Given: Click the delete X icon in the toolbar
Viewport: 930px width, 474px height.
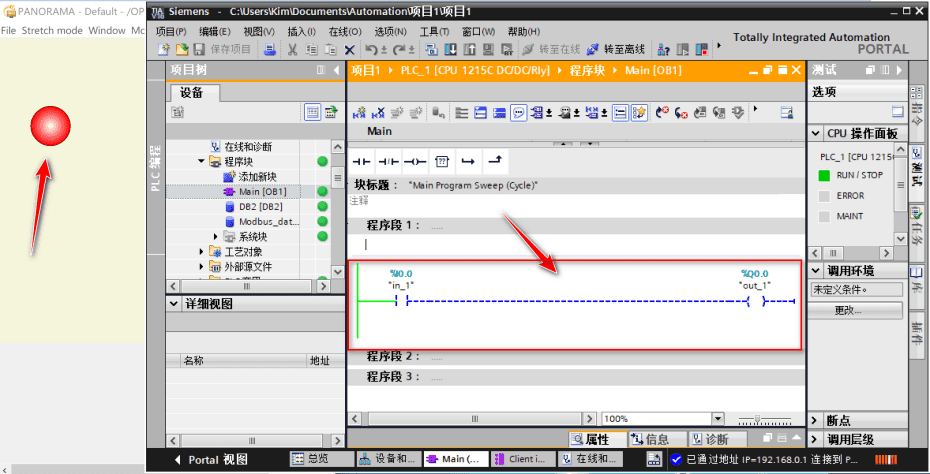Looking at the screenshot, I should point(349,49).
